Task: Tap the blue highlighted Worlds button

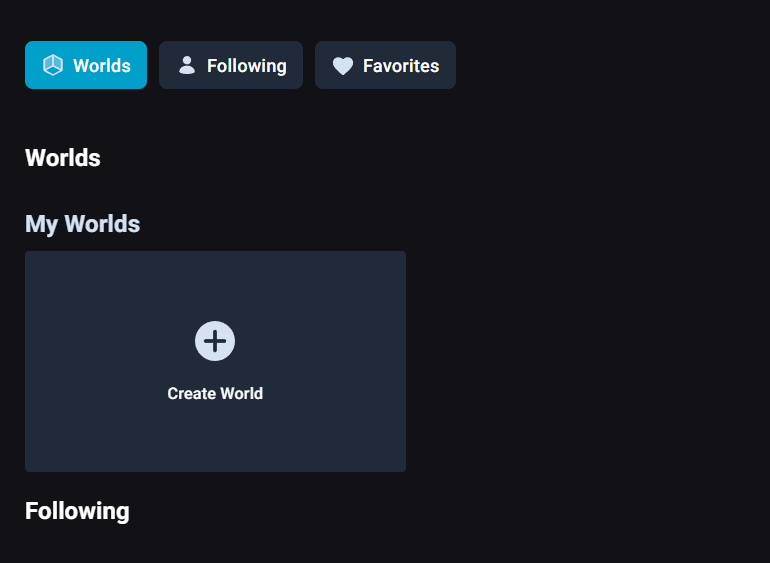Action: pos(86,65)
